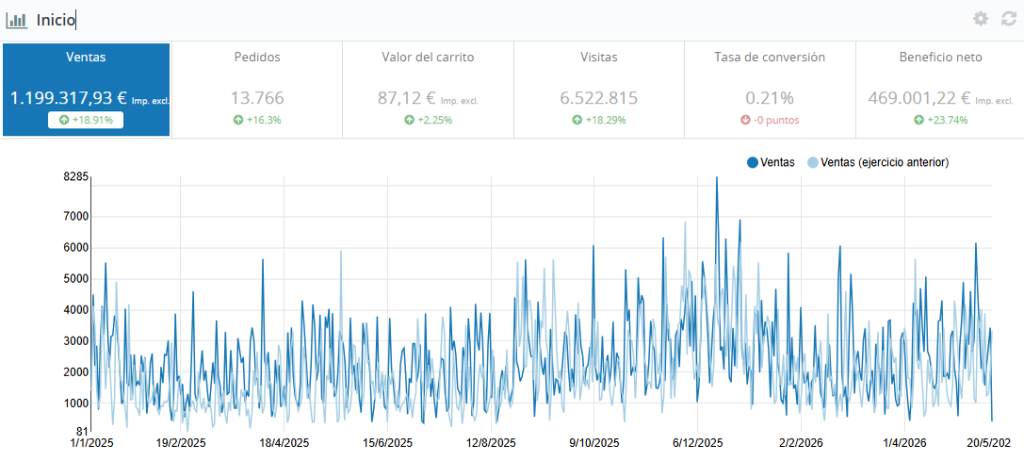Click the 1/1/2025 x-axis date label
The image size is (1024, 462).
pyautogui.click(x=92, y=442)
